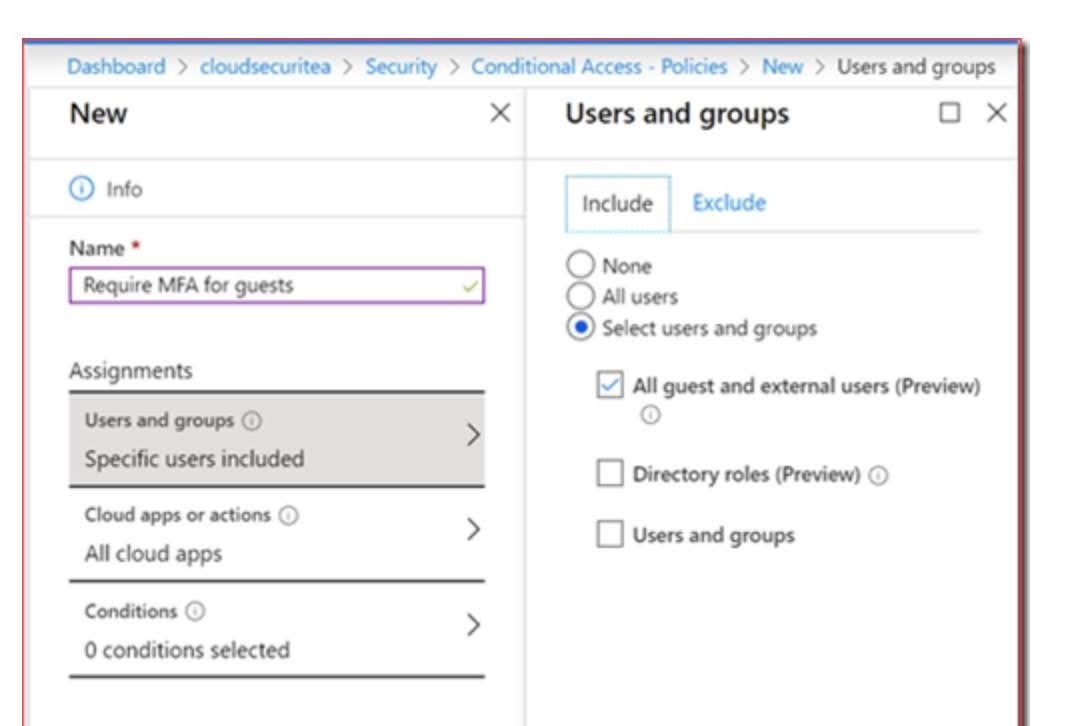Maximize the Users and groups blade

tap(947, 114)
